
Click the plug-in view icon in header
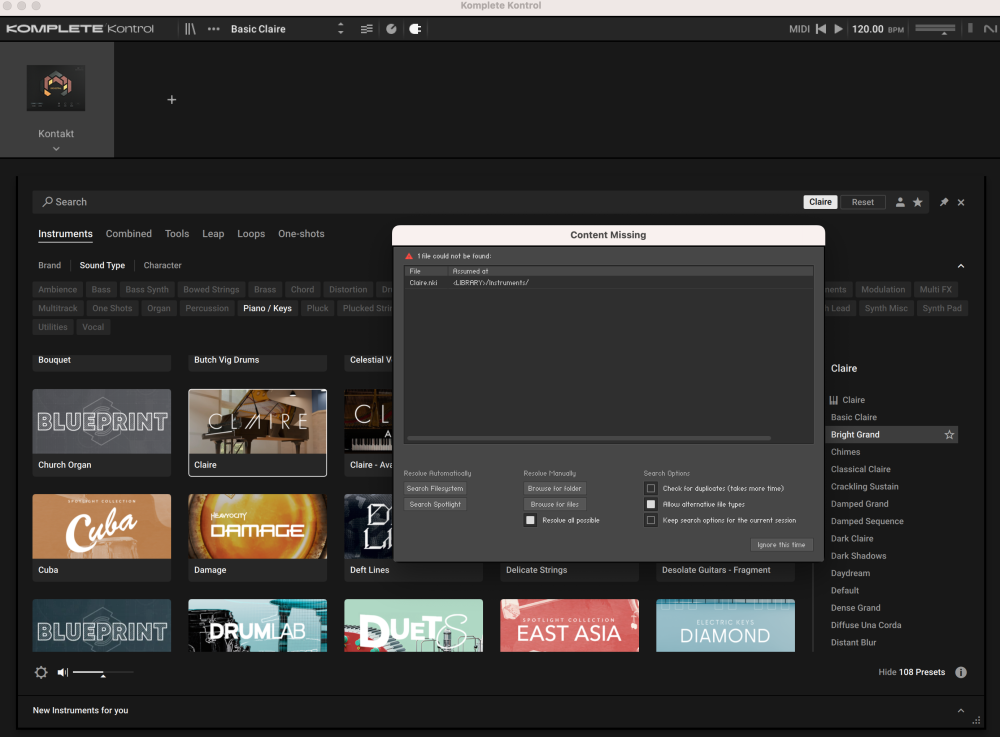click(415, 29)
